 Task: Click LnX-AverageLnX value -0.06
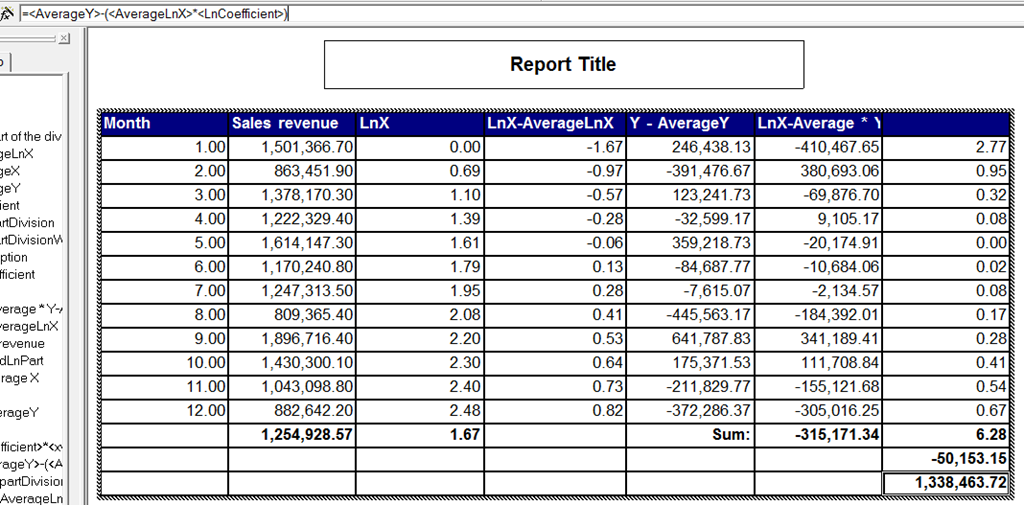[554, 243]
